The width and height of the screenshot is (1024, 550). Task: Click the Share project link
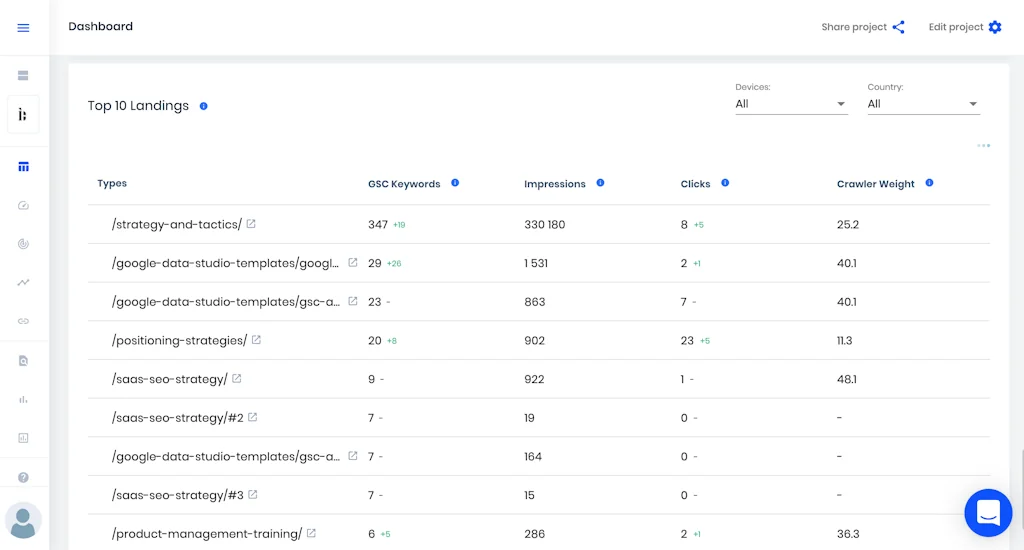click(x=854, y=27)
